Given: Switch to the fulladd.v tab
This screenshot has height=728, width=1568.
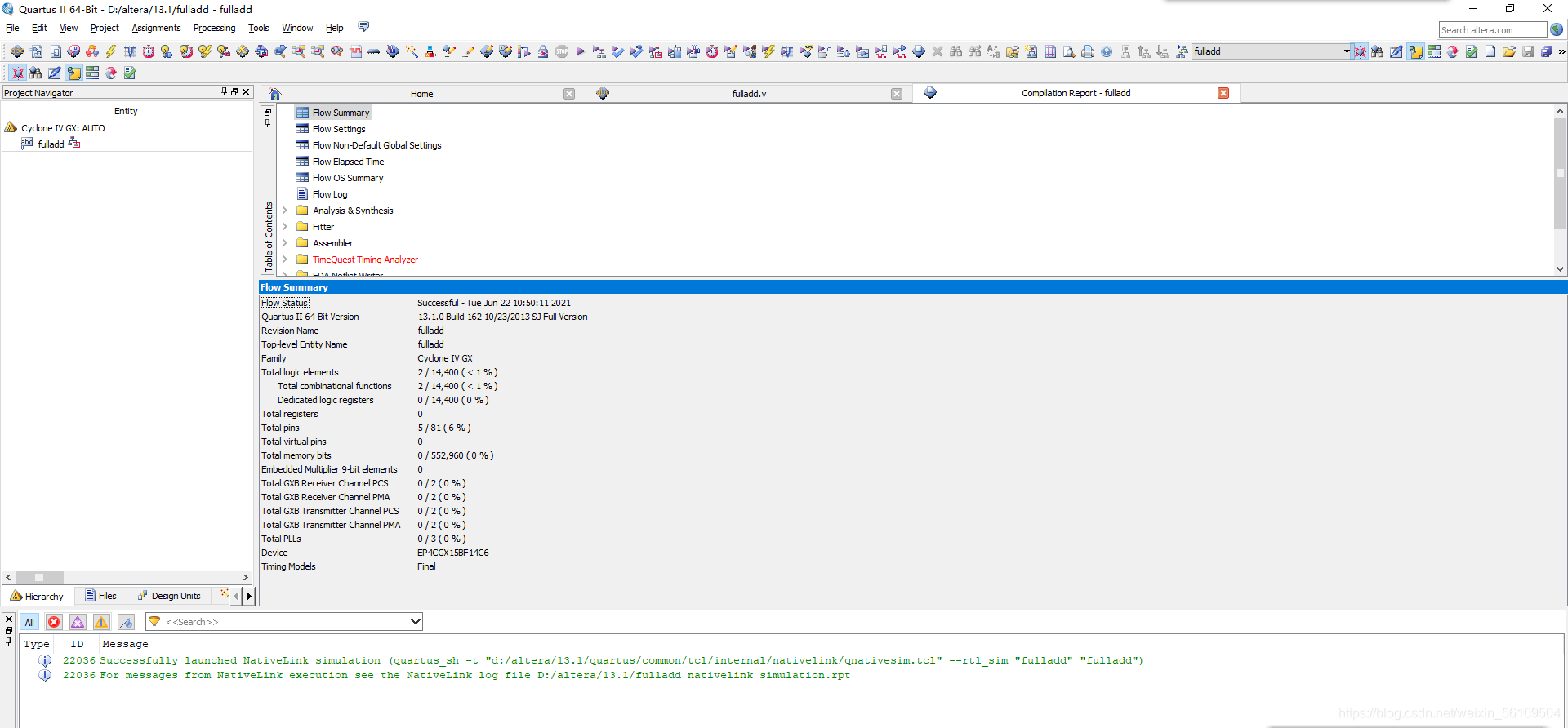Looking at the screenshot, I should point(749,94).
